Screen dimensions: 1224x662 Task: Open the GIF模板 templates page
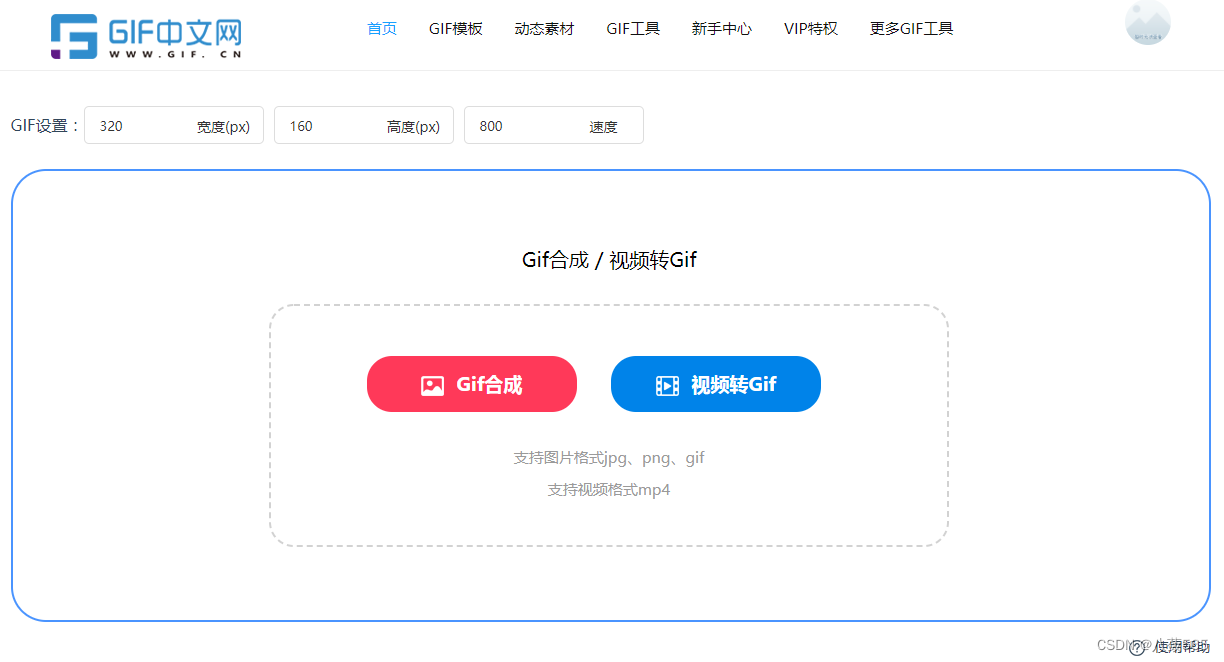tap(455, 29)
